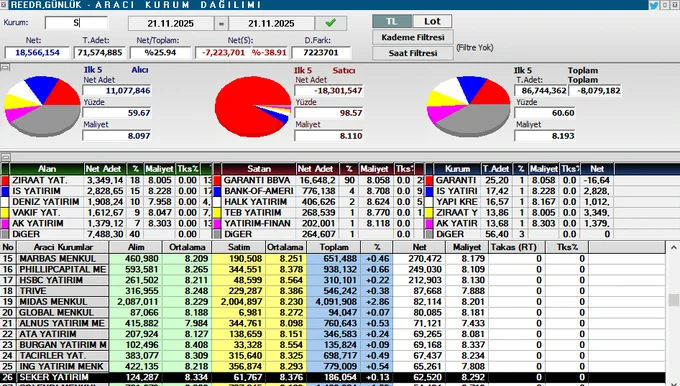The image size is (680, 386).
Task: Select the ALNUS YATIRIM ME row
Action: (x=333, y=324)
